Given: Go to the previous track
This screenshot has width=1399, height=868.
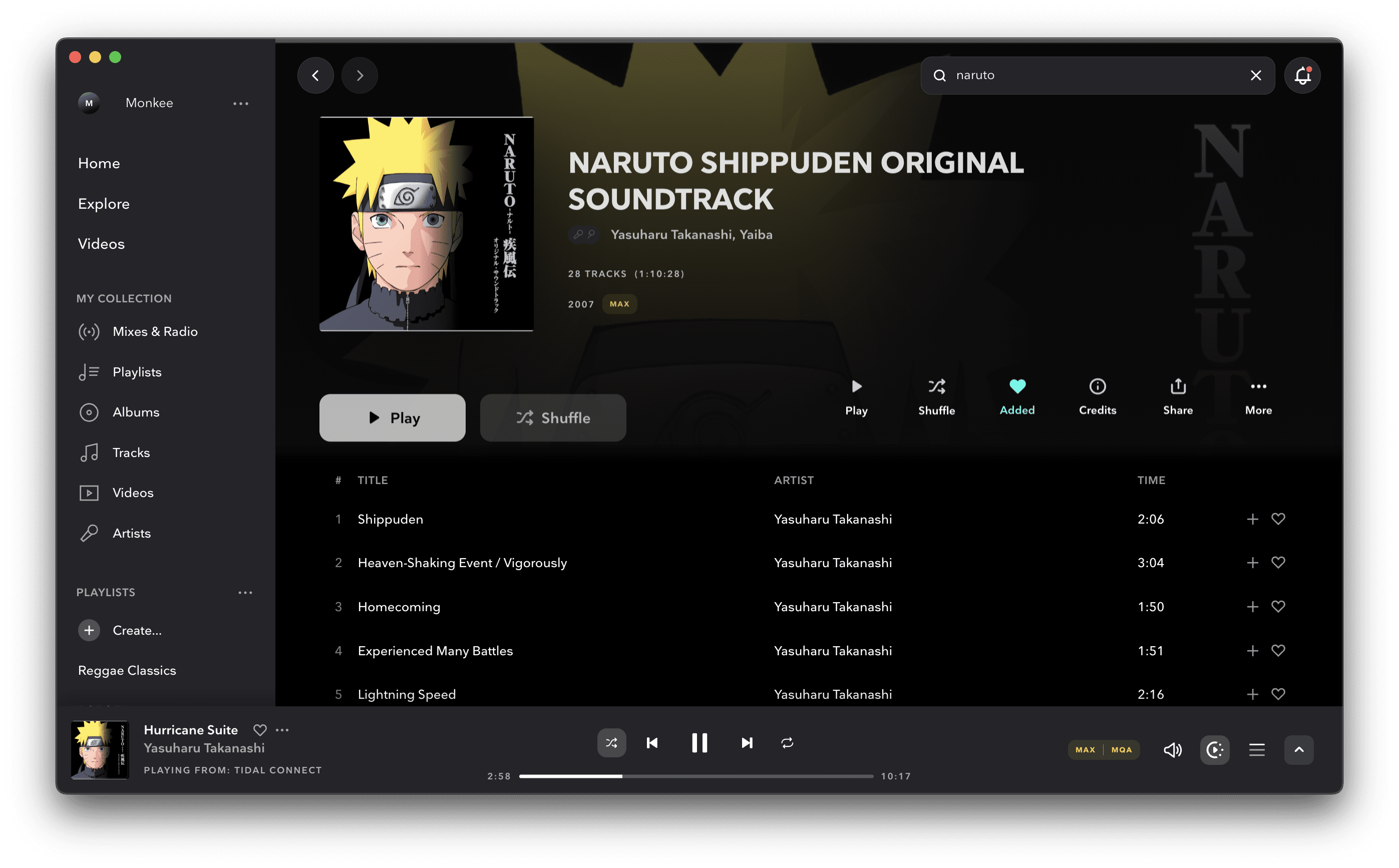Looking at the screenshot, I should (652, 743).
